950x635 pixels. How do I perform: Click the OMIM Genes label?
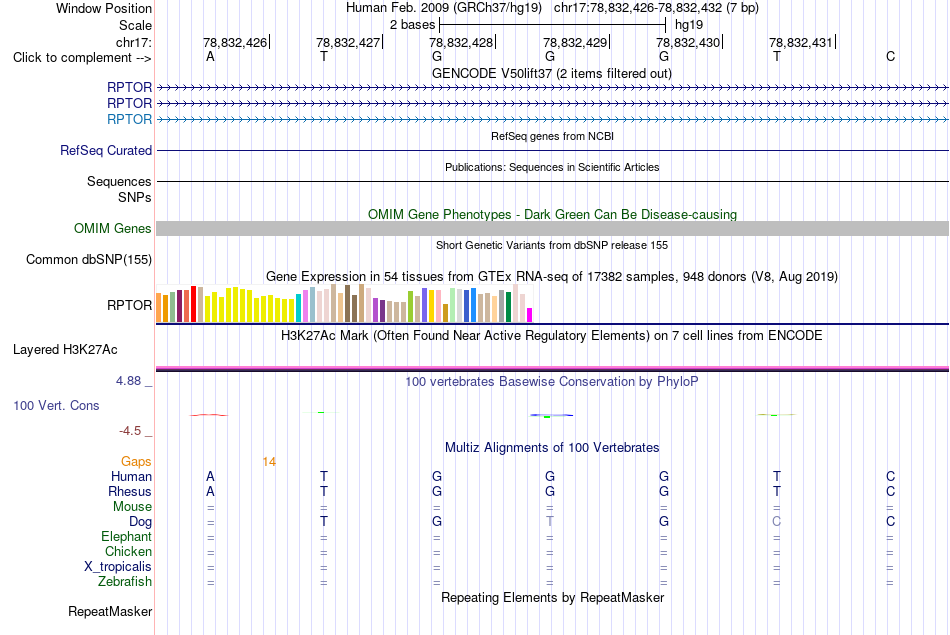[x=112, y=228]
